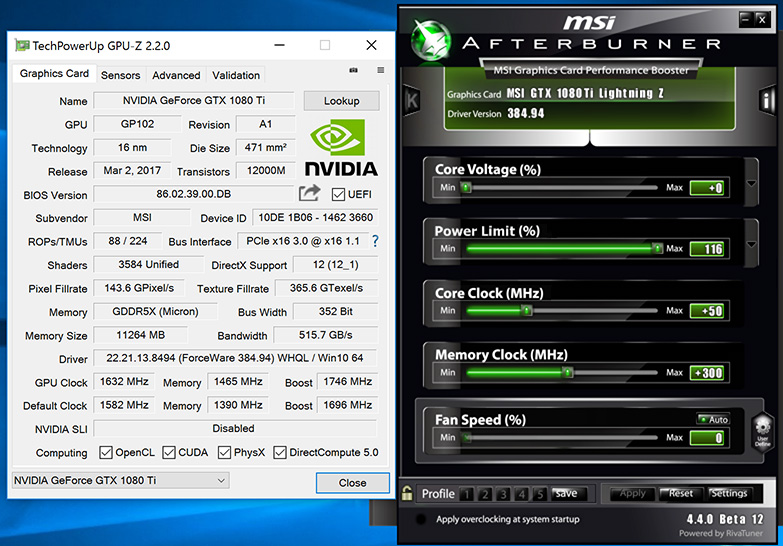This screenshot has height=546, width=783.
Task: Open the GPU selection dropdown in GPU-Z
Action: (120, 481)
